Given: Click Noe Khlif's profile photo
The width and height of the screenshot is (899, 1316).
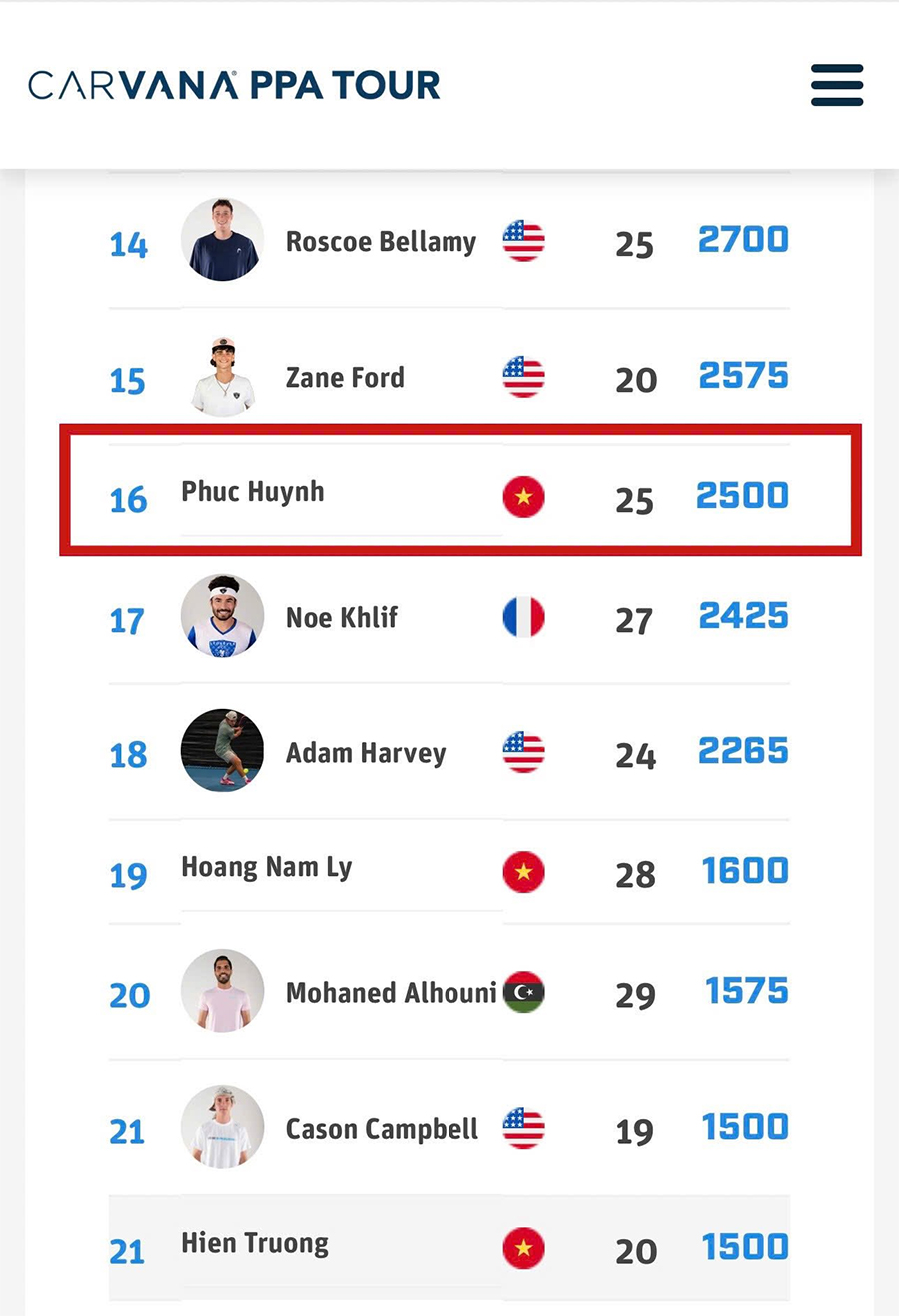Looking at the screenshot, I should [x=222, y=616].
